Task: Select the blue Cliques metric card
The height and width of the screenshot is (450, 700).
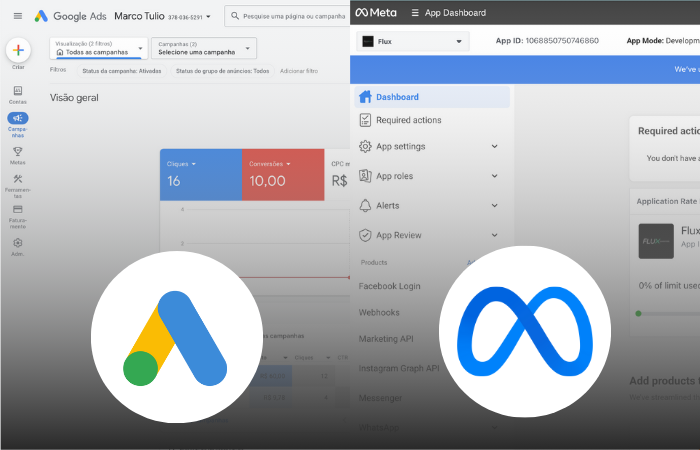Action: (x=201, y=175)
